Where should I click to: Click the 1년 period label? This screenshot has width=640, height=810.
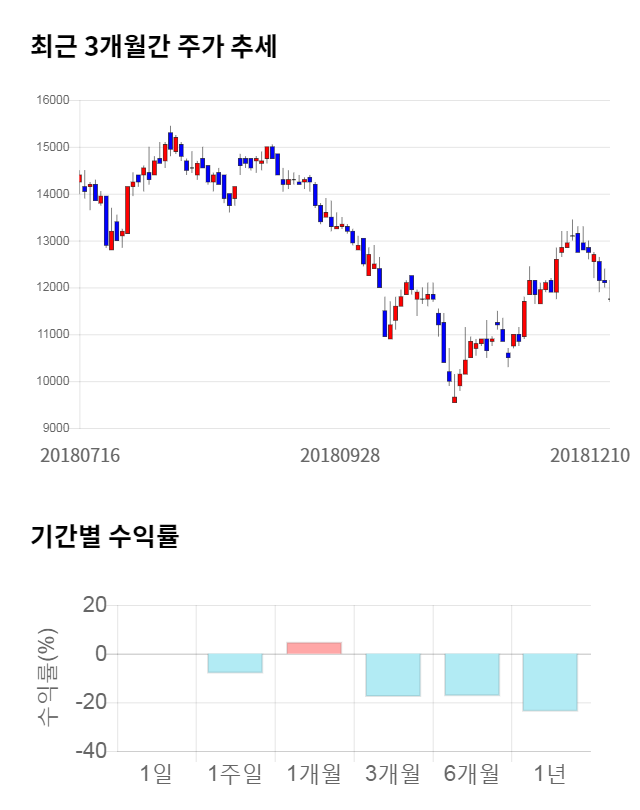[x=550, y=772]
